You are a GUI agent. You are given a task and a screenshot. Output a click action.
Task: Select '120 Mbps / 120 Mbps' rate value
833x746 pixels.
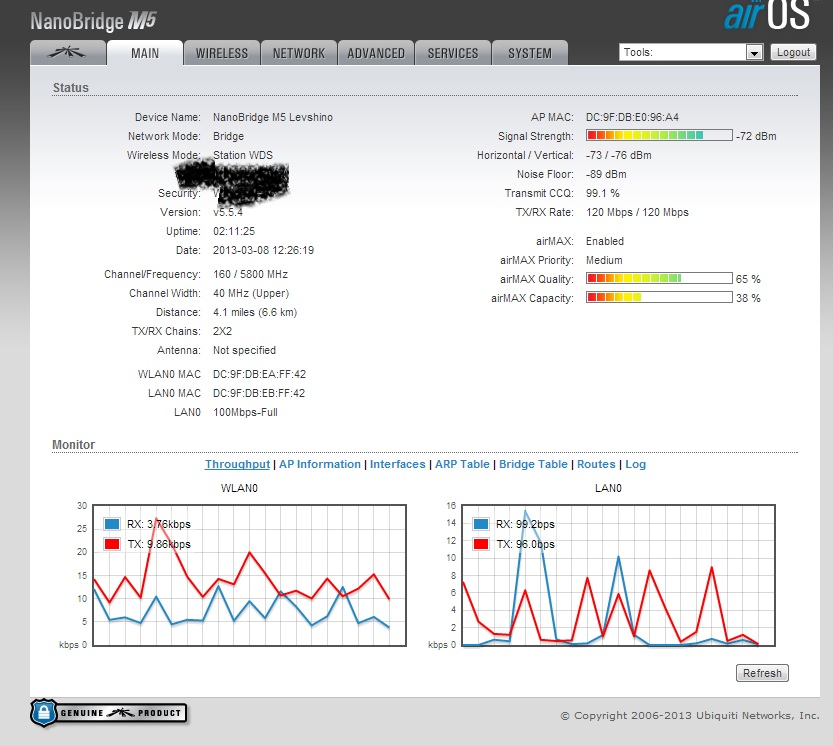637,212
